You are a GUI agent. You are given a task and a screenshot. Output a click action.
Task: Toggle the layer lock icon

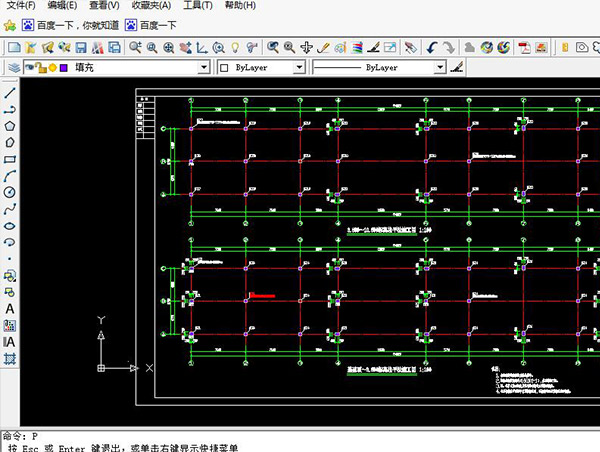click(x=40, y=67)
